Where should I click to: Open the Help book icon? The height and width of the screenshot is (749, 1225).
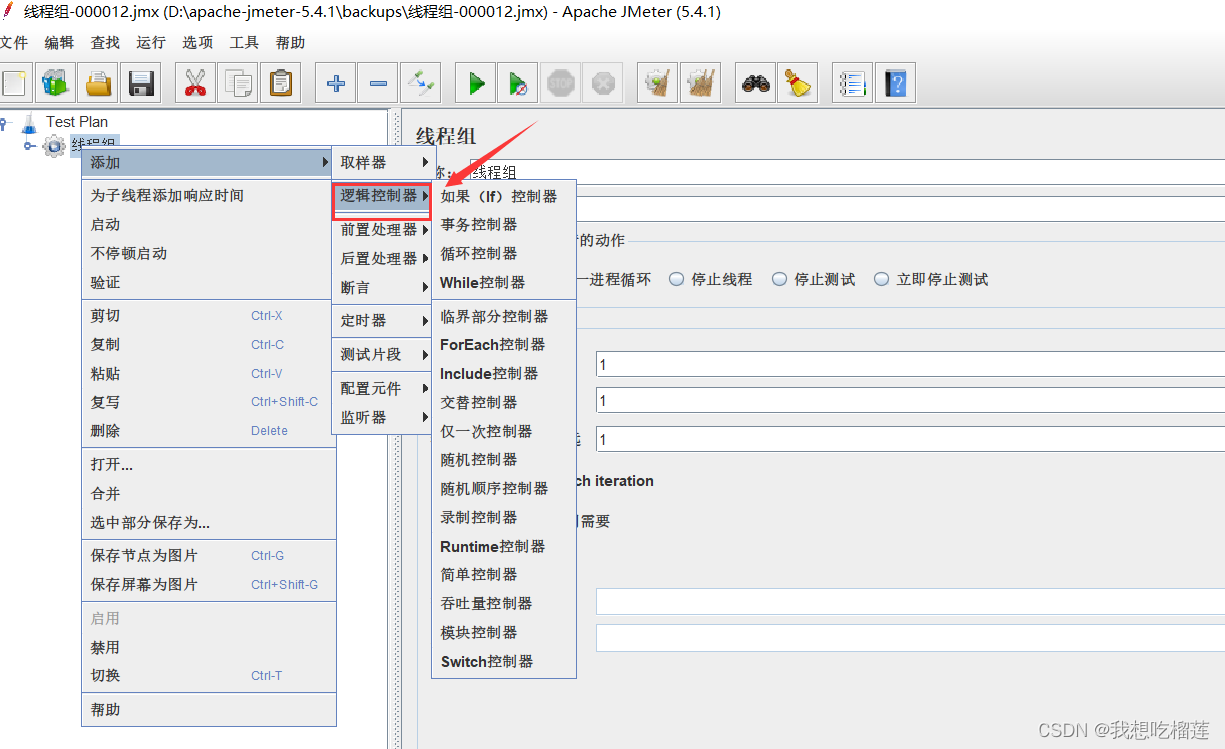click(895, 83)
